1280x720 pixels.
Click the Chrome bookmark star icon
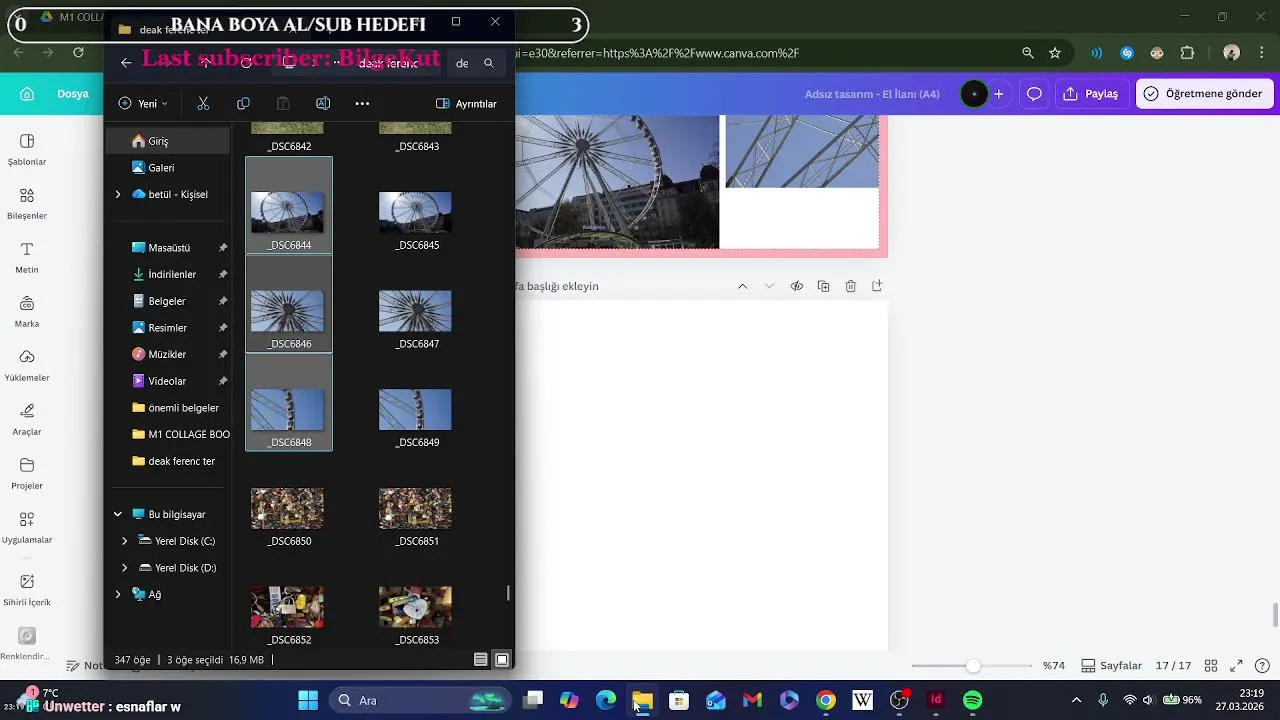tap(1055, 53)
